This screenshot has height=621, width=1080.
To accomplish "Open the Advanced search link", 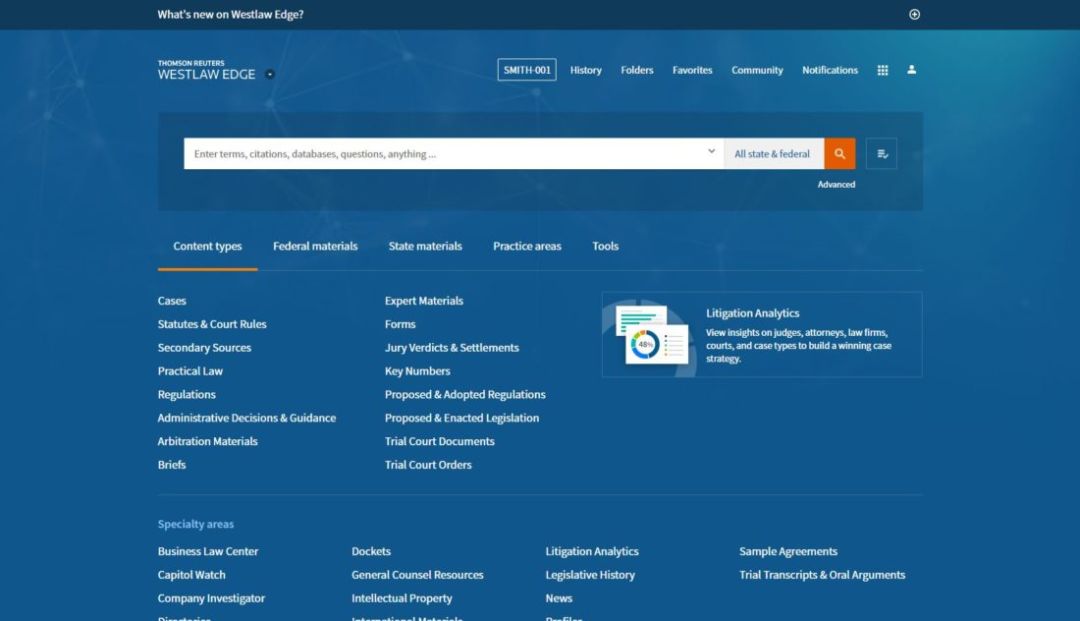I will click(836, 185).
